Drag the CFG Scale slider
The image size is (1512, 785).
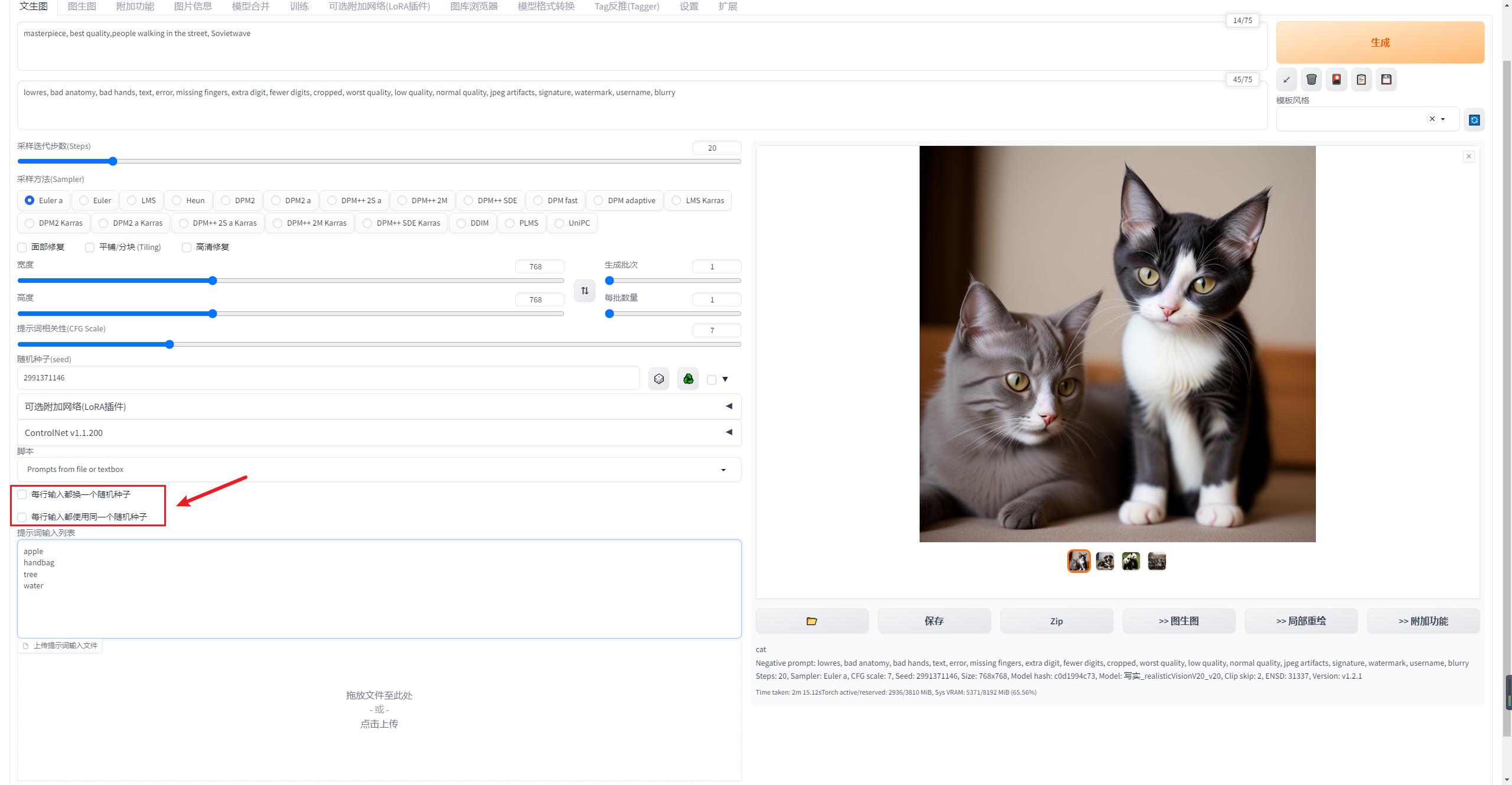(170, 343)
